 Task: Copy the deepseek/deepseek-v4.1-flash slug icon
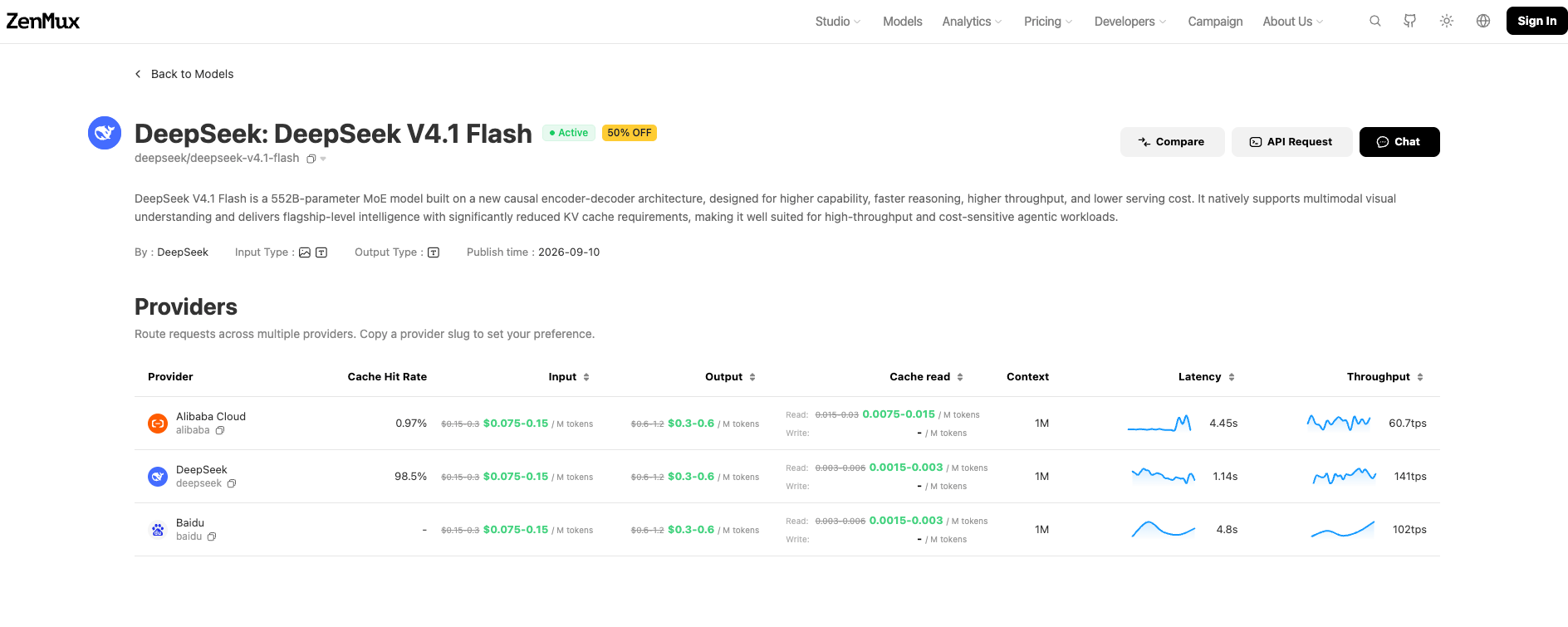coord(311,159)
